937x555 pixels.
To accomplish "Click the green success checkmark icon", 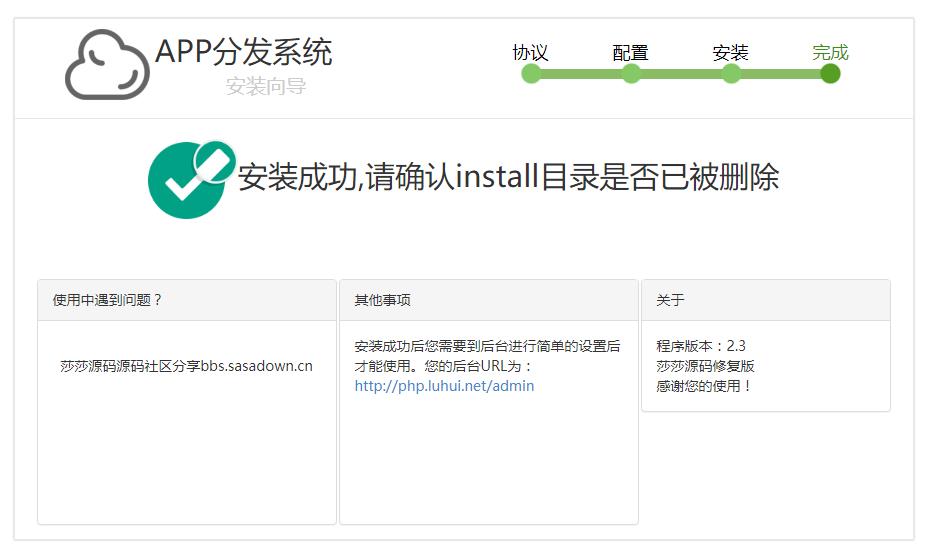I will (x=191, y=179).
